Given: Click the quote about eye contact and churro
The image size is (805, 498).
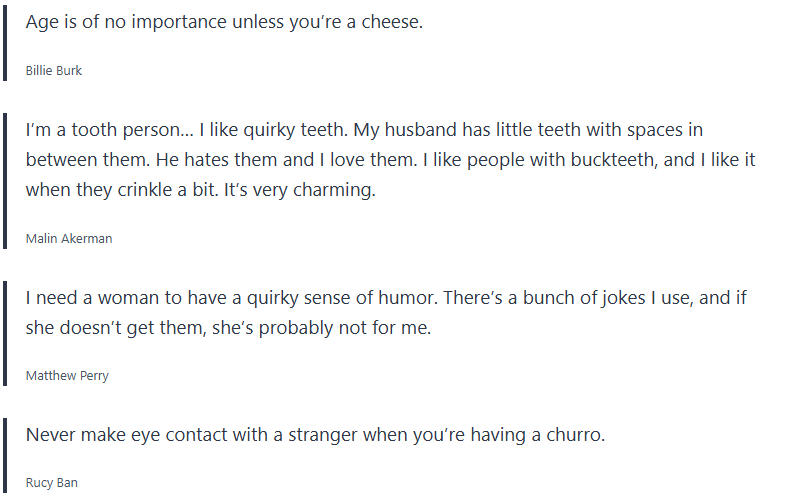Looking at the screenshot, I should (315, 435).
